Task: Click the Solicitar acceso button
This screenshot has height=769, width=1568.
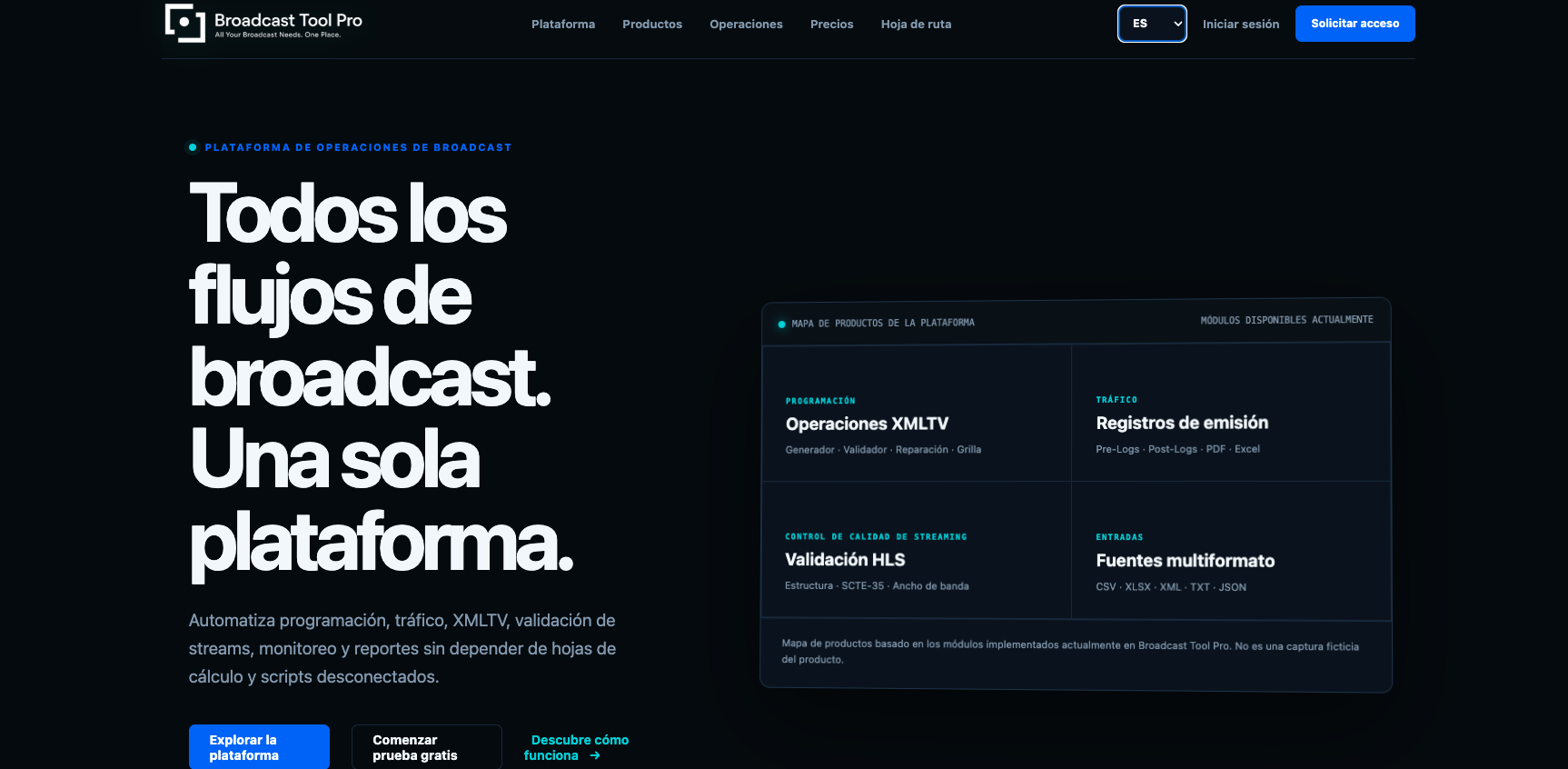Action: point(1355,24)
